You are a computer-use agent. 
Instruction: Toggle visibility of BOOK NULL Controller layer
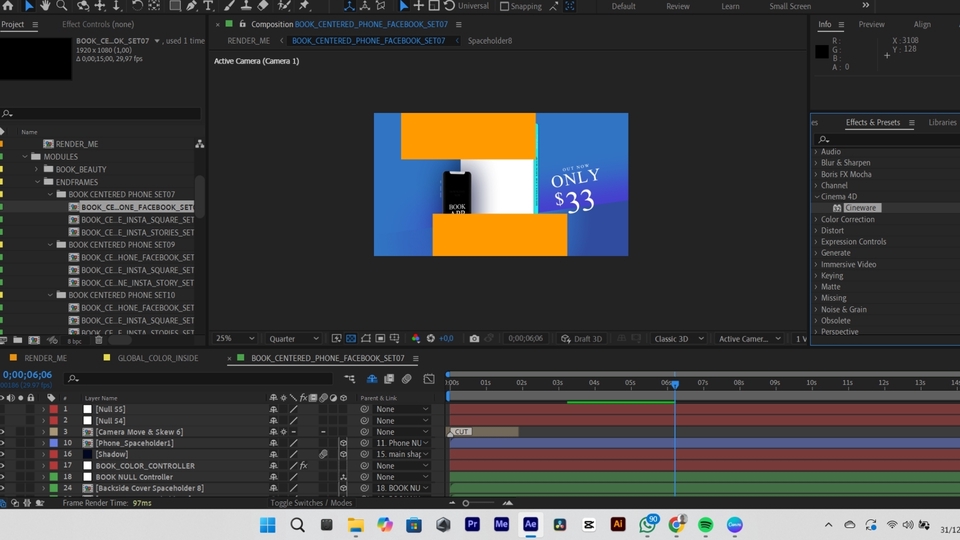pyautogui.click(x=2, y=477)
